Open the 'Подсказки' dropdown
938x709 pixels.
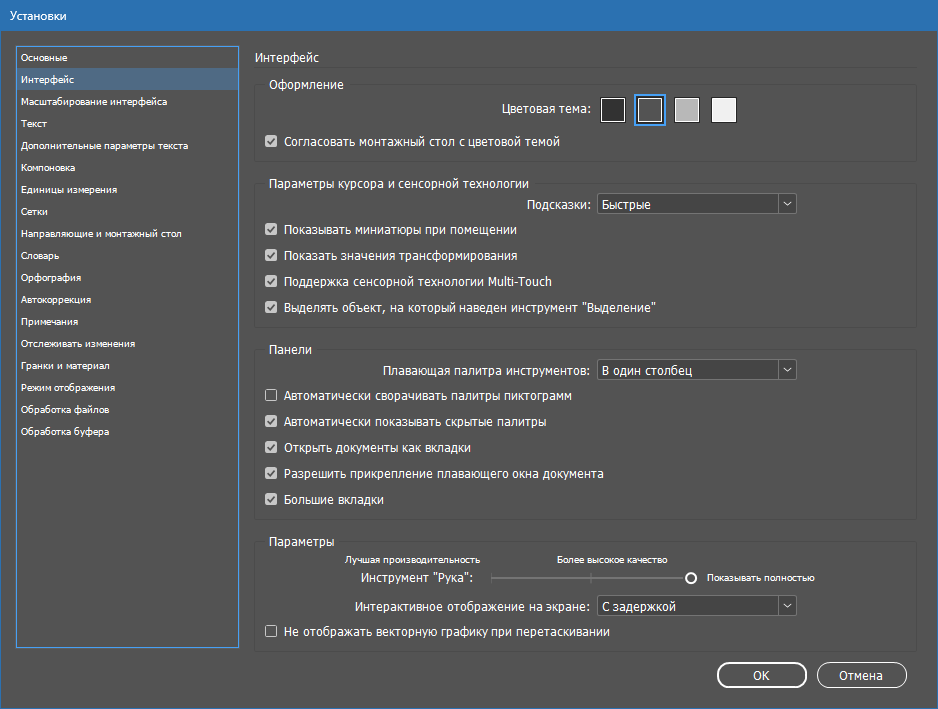[x=696, y=204]
